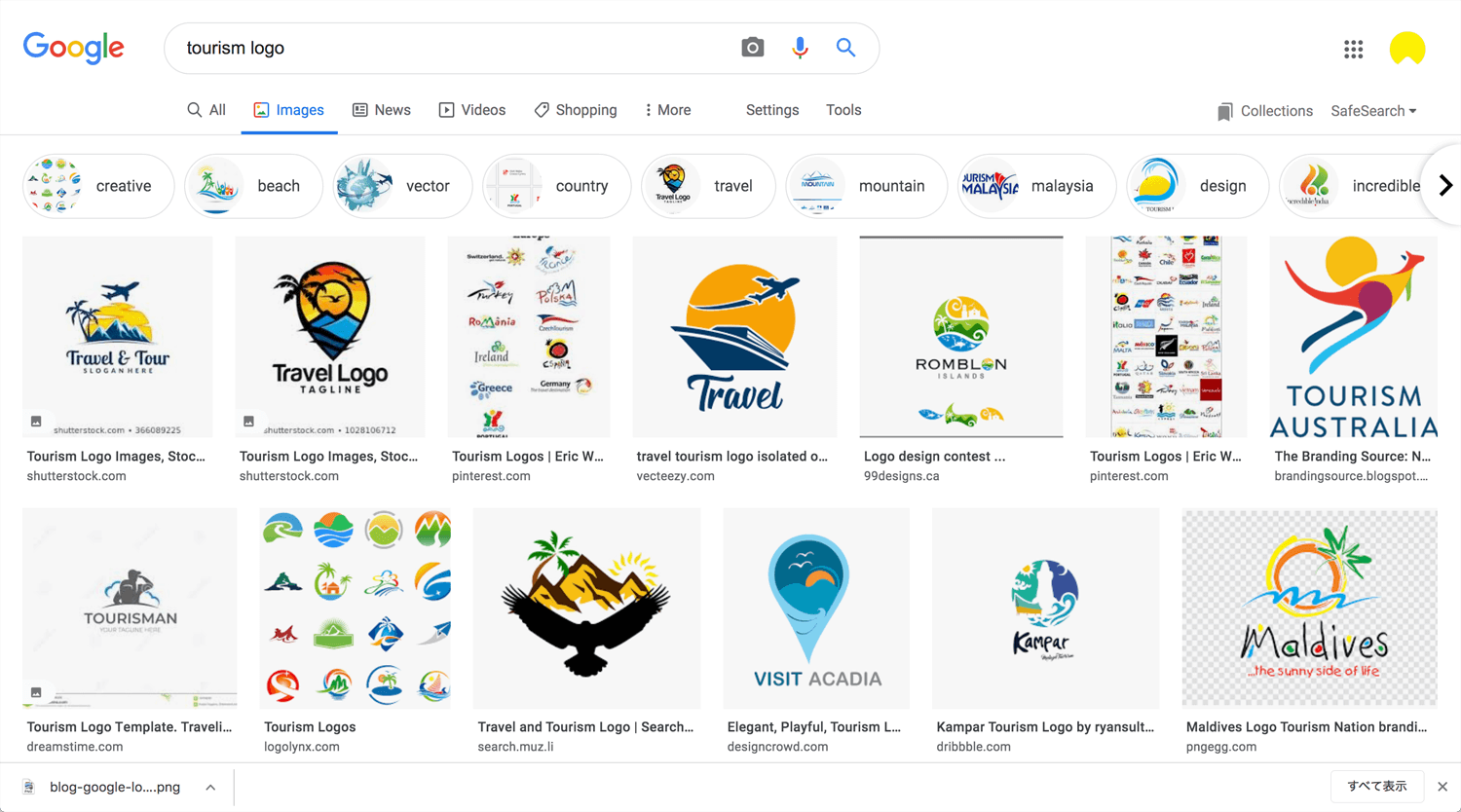Open the dense multi-country logo collage thumbnail
This screenshot has height=812, width=1461.
(1167, 337)
